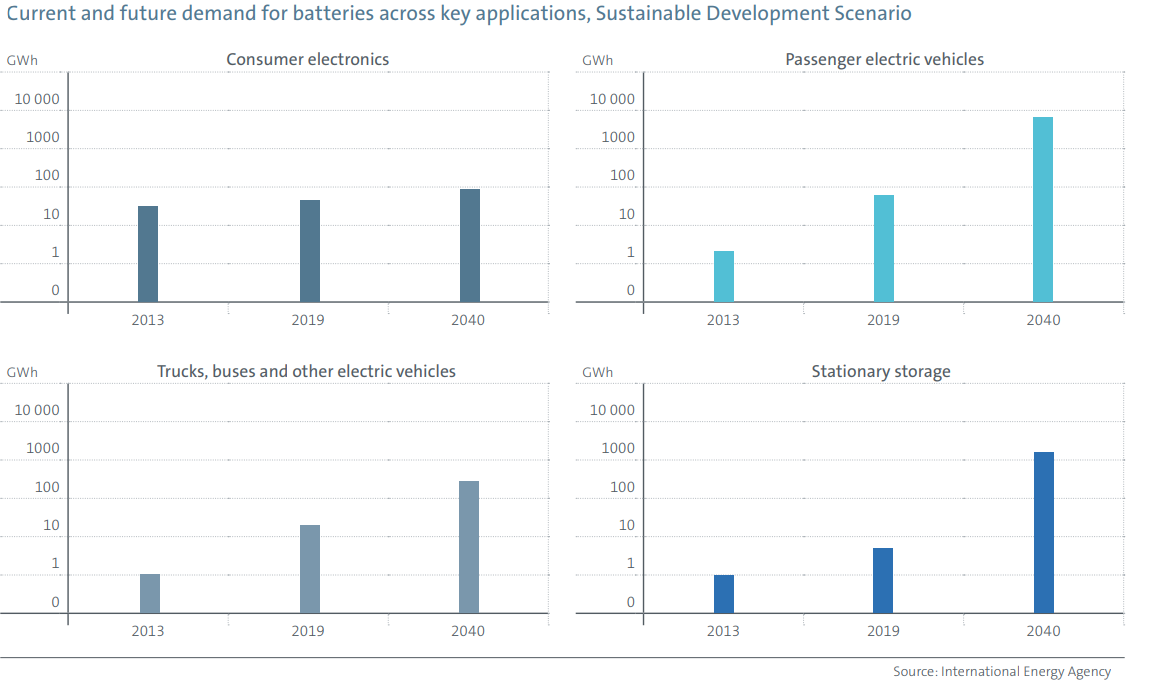Click the 10 000 axis label in Stationary storage
The width and height of the screenshot is (1150, 692).
tap(612, 410)
